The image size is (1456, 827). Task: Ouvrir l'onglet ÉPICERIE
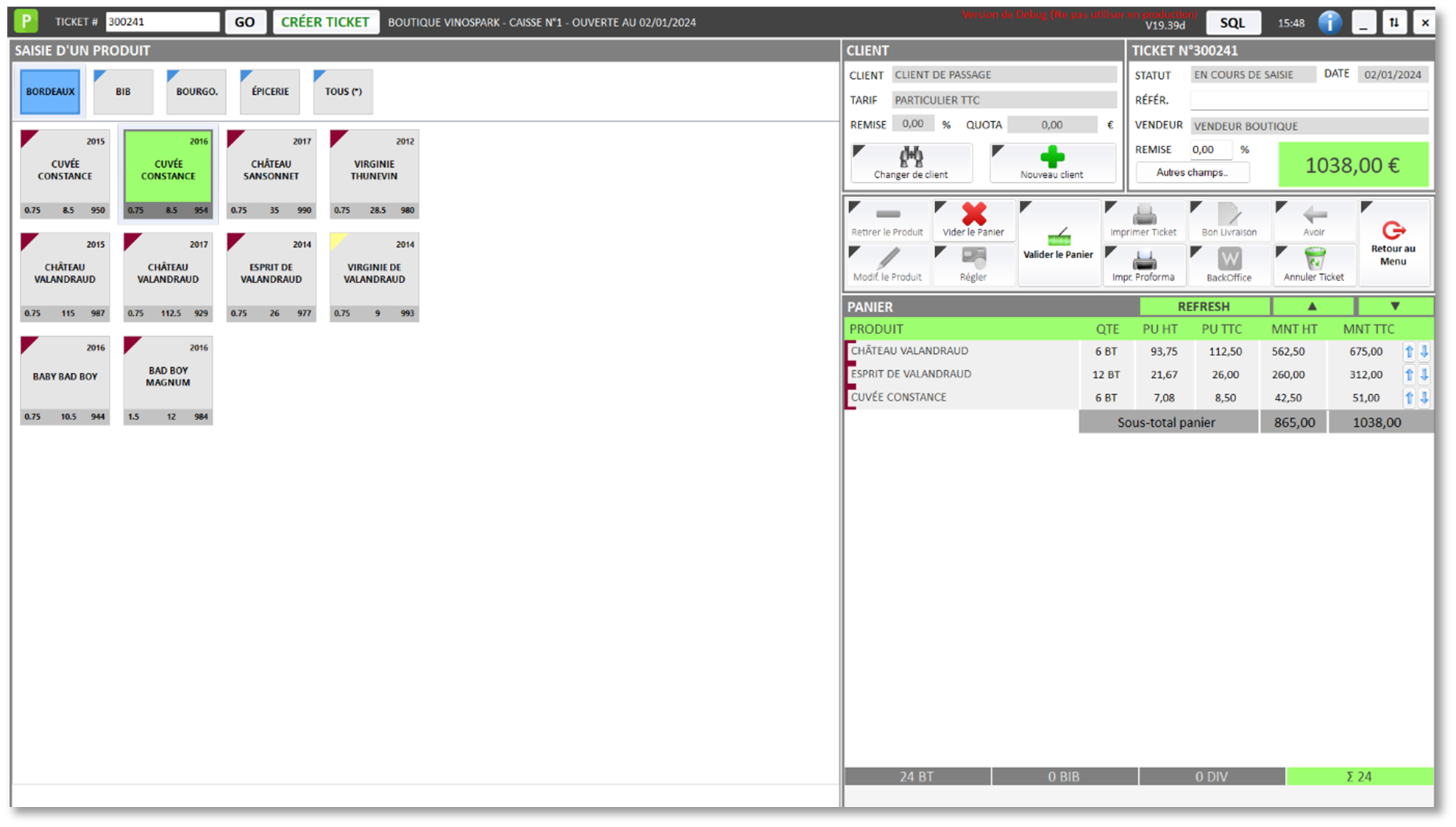click(269, 91)
